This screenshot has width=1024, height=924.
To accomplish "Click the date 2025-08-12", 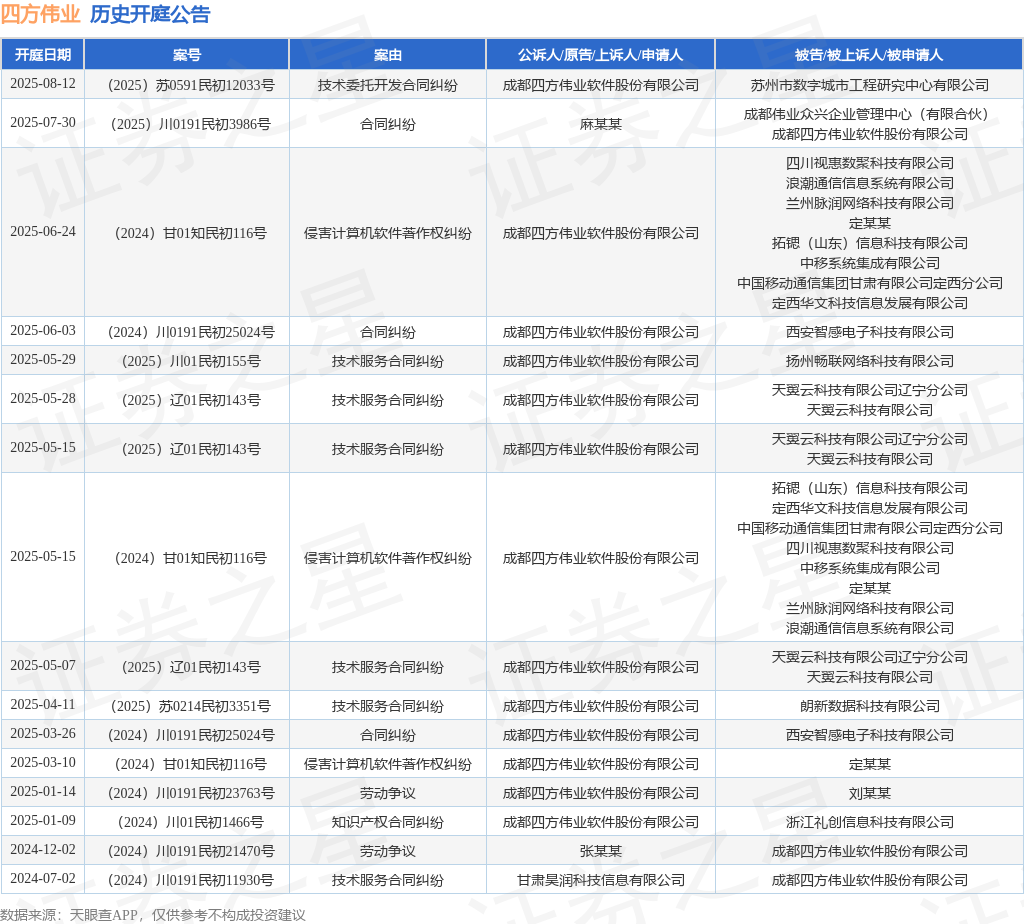I will 43,84.
